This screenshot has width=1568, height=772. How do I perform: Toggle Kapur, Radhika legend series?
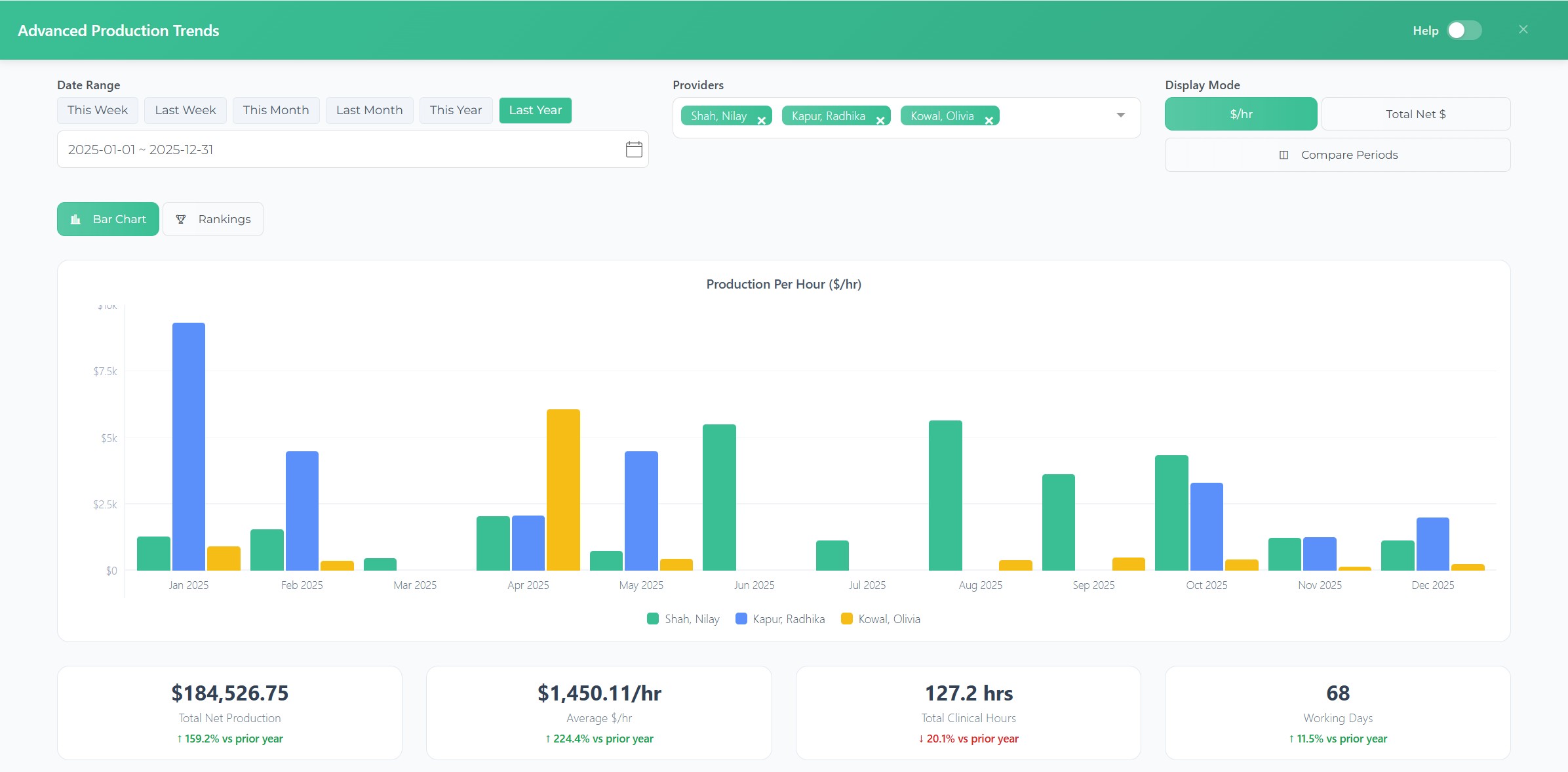780,619
